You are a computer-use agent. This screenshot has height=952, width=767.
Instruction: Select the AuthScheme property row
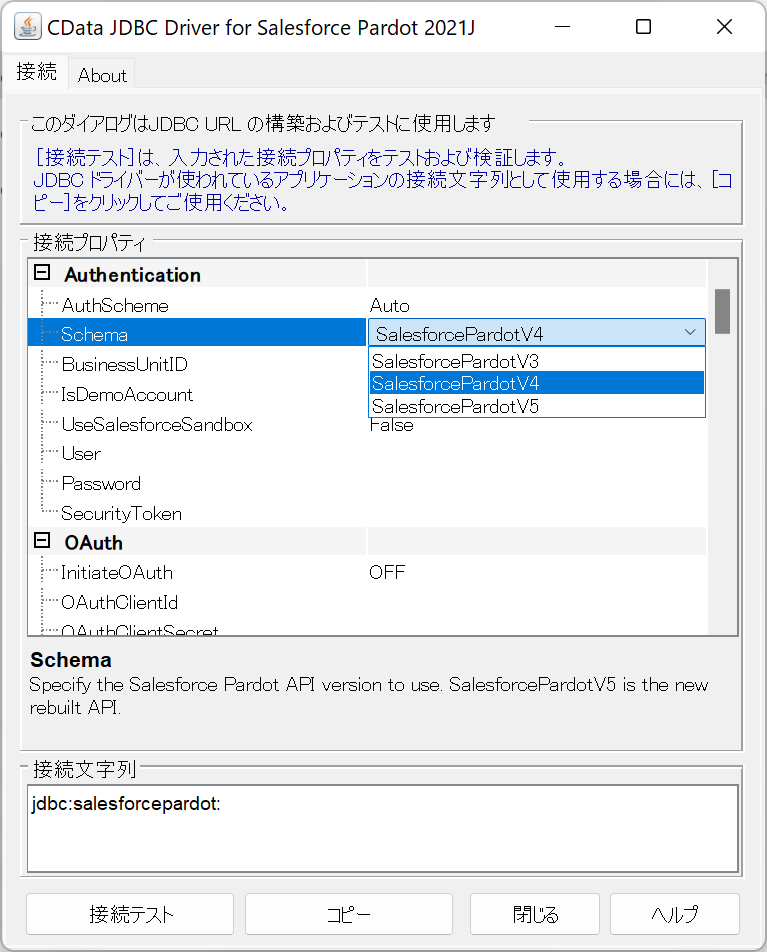115,305
